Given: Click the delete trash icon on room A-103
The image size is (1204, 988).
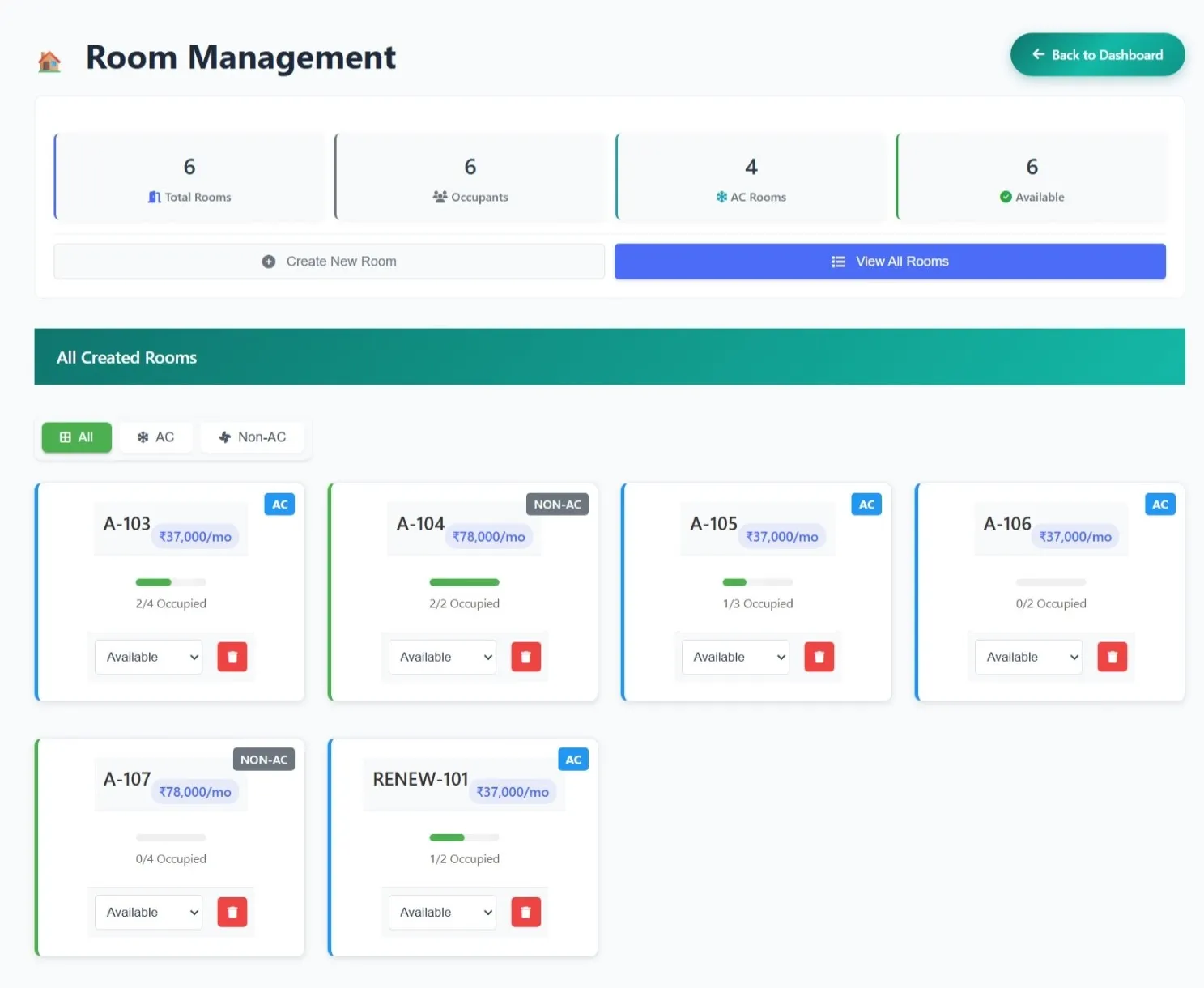Looking at the screenshot, I should (232, 657).
